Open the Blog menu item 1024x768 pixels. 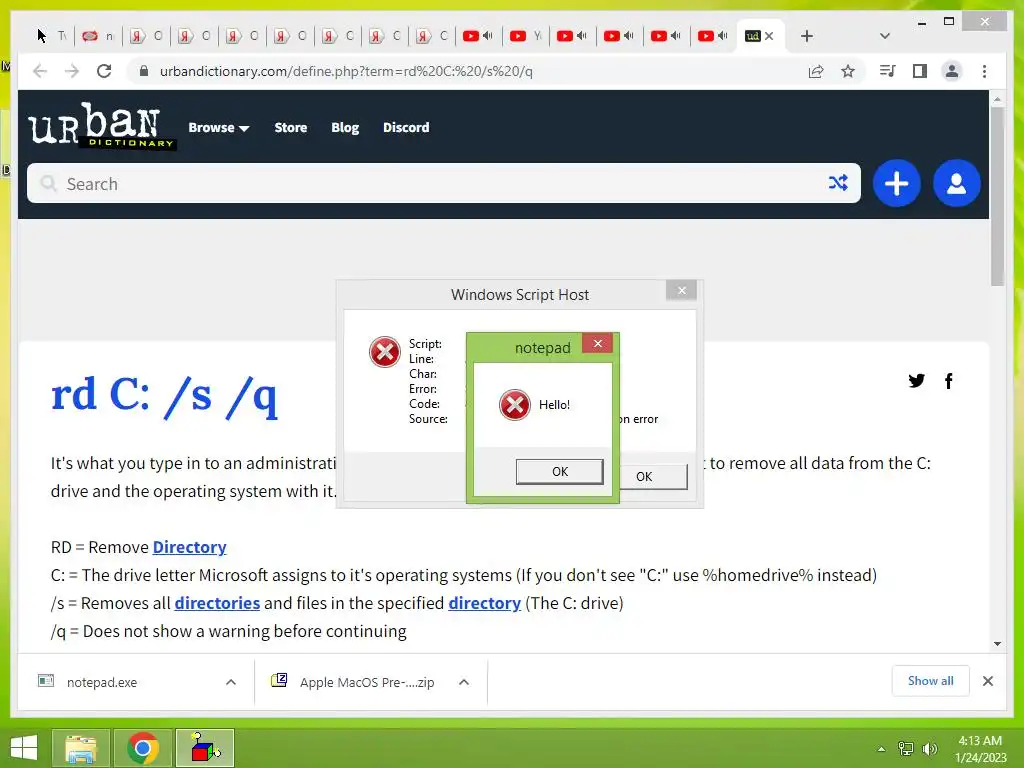pos(345,127)
